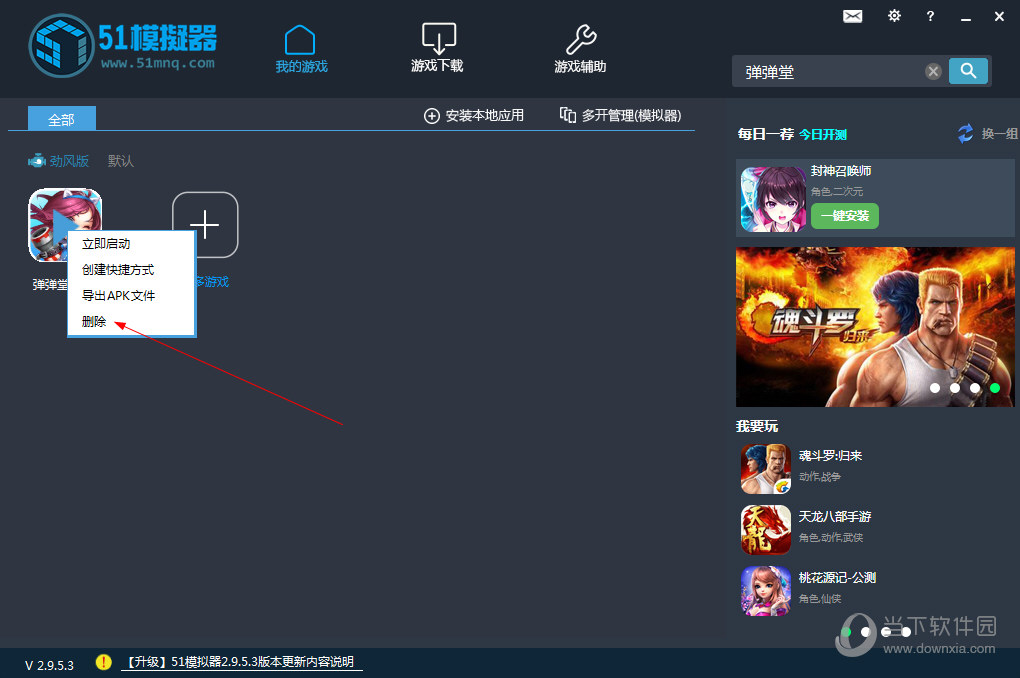Click 一键安装 for 封神召唤师

(x=844, y=215)
